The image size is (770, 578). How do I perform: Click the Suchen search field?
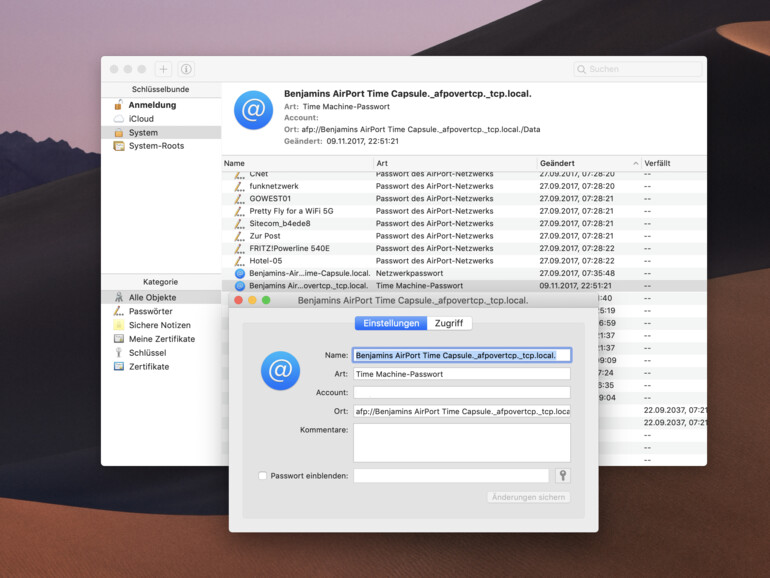click(x=640, y=69)
